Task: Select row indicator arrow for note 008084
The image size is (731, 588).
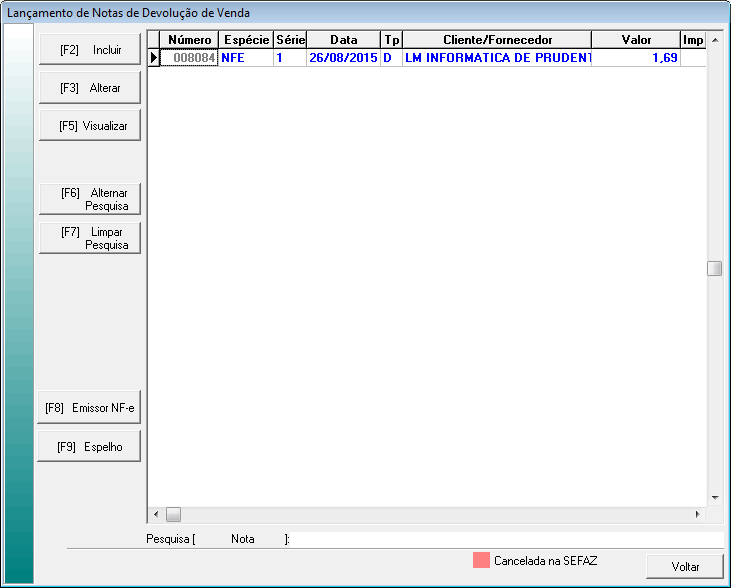Action: 154,58
